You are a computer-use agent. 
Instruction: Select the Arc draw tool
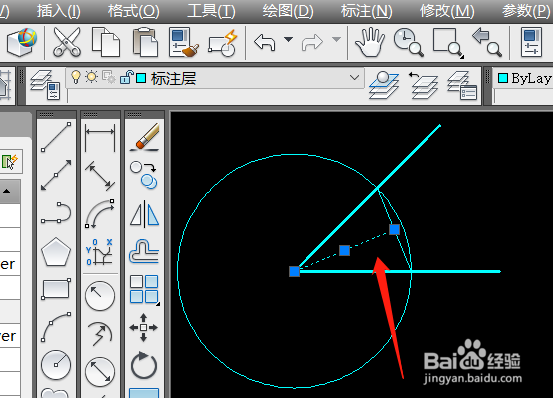pos(56,327)
